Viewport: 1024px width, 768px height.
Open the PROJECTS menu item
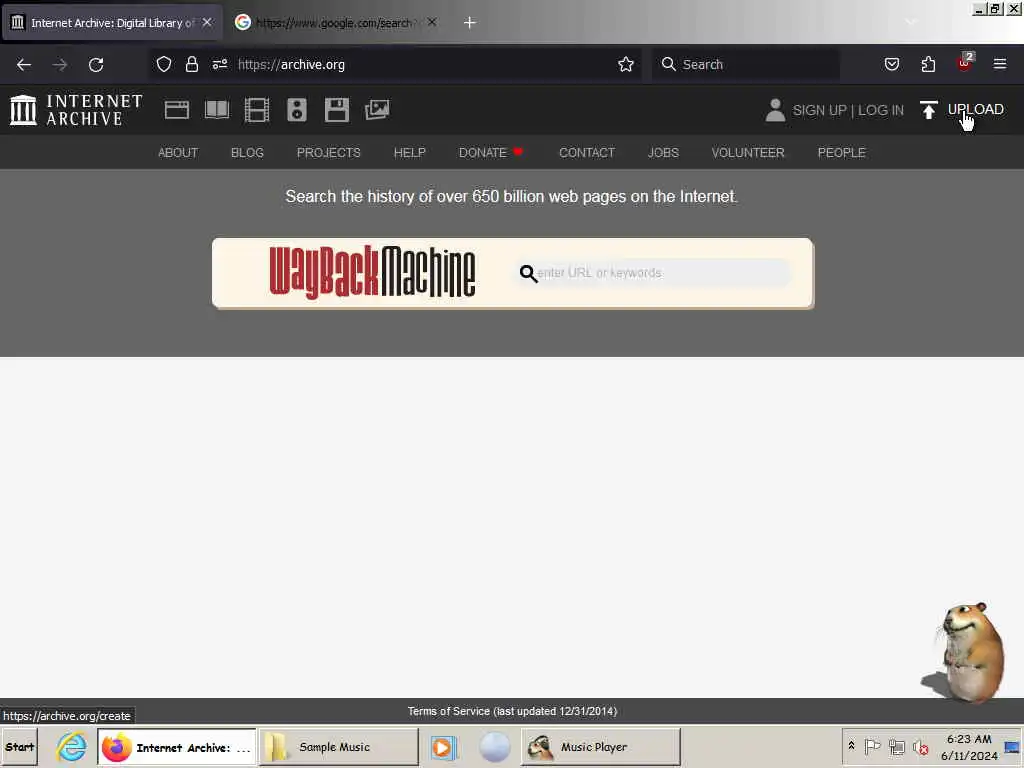pos(328,152)
